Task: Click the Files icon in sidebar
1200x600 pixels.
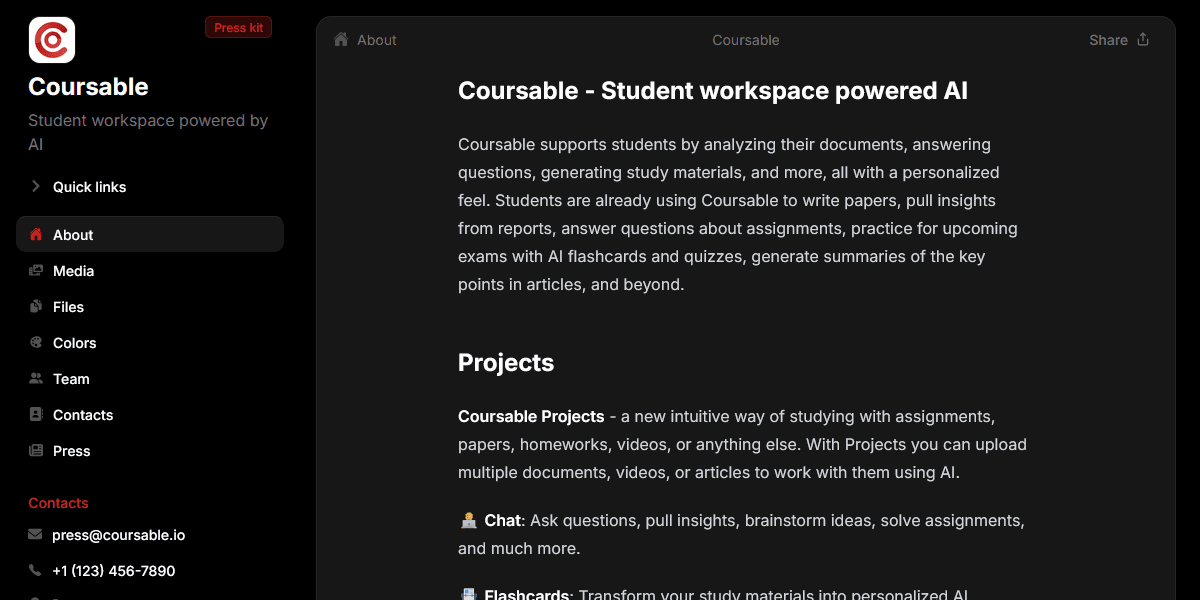Action: [x=36, y=307]
